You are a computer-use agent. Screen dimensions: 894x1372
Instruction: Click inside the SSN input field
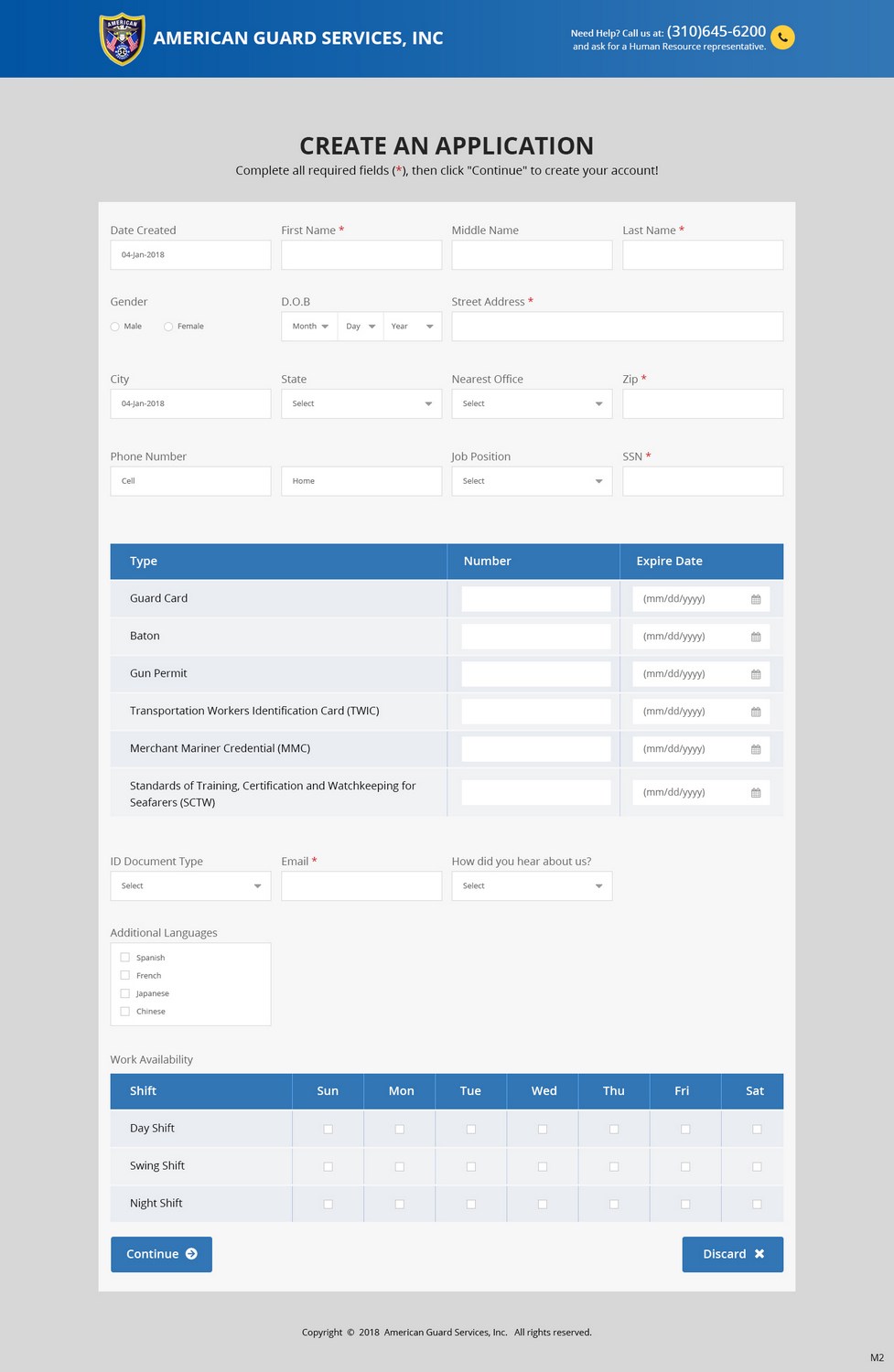click(702, 480)
